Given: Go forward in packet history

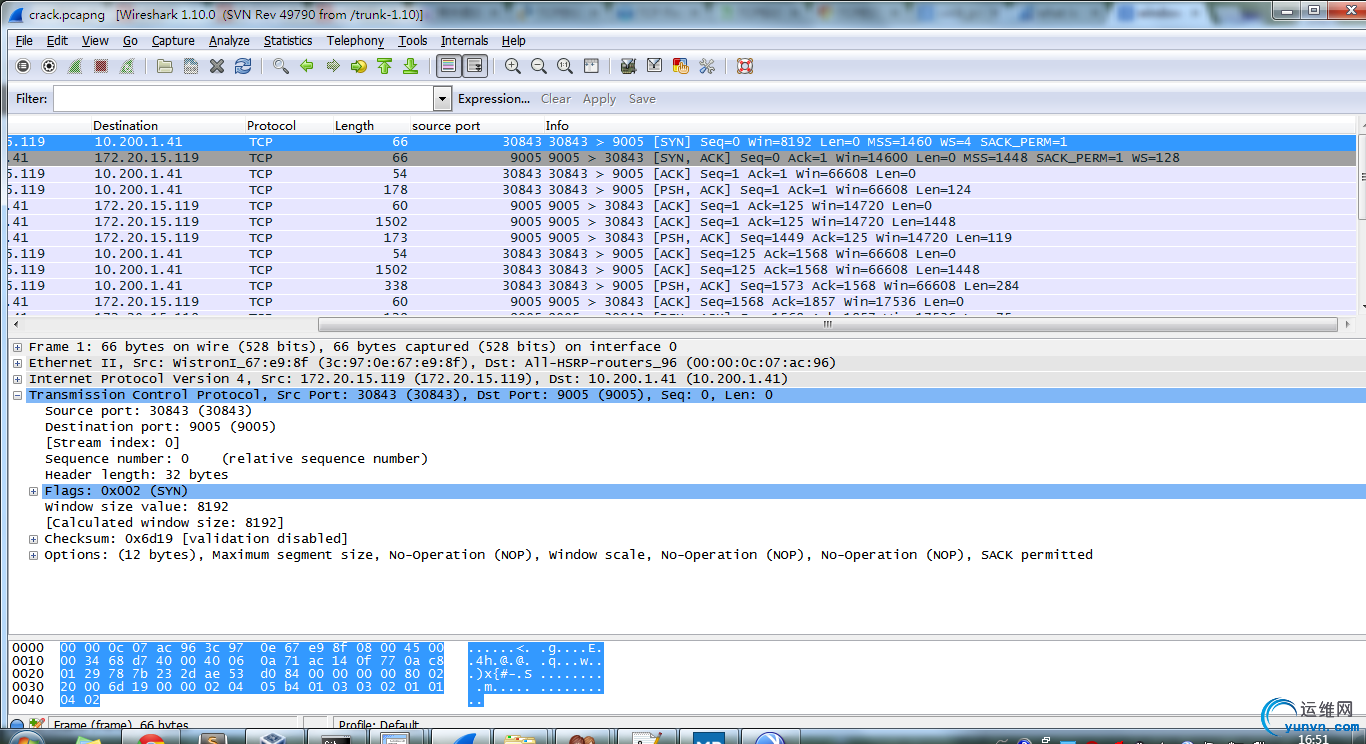Looking at the screenshot, I should pos(333,66).
